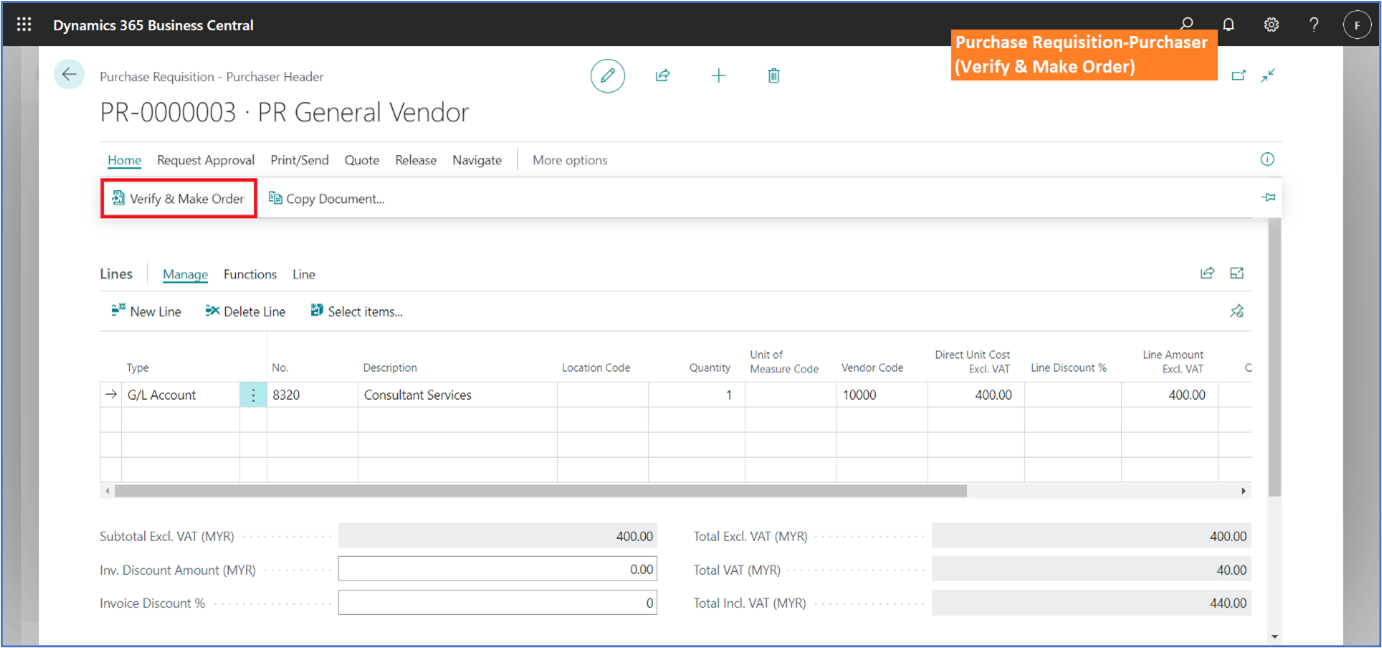Click the No. cell showing 8320

(313, 395)
